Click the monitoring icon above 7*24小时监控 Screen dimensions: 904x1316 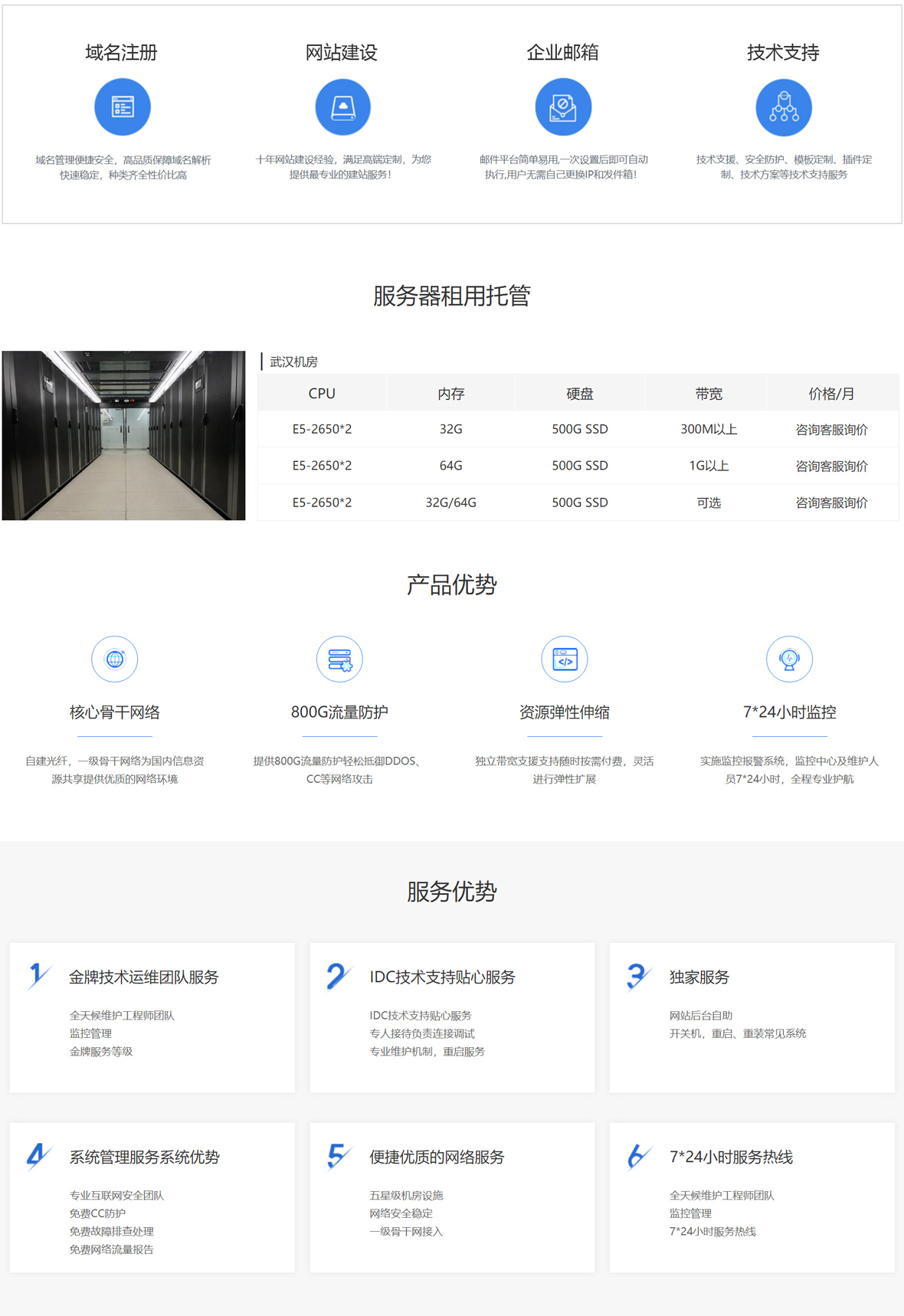coord(789,659)
